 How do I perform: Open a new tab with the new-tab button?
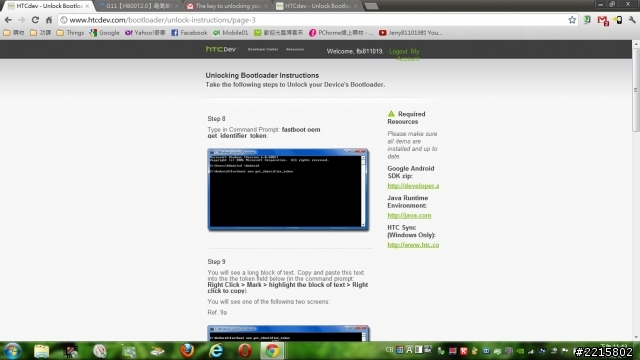[371, 6]
